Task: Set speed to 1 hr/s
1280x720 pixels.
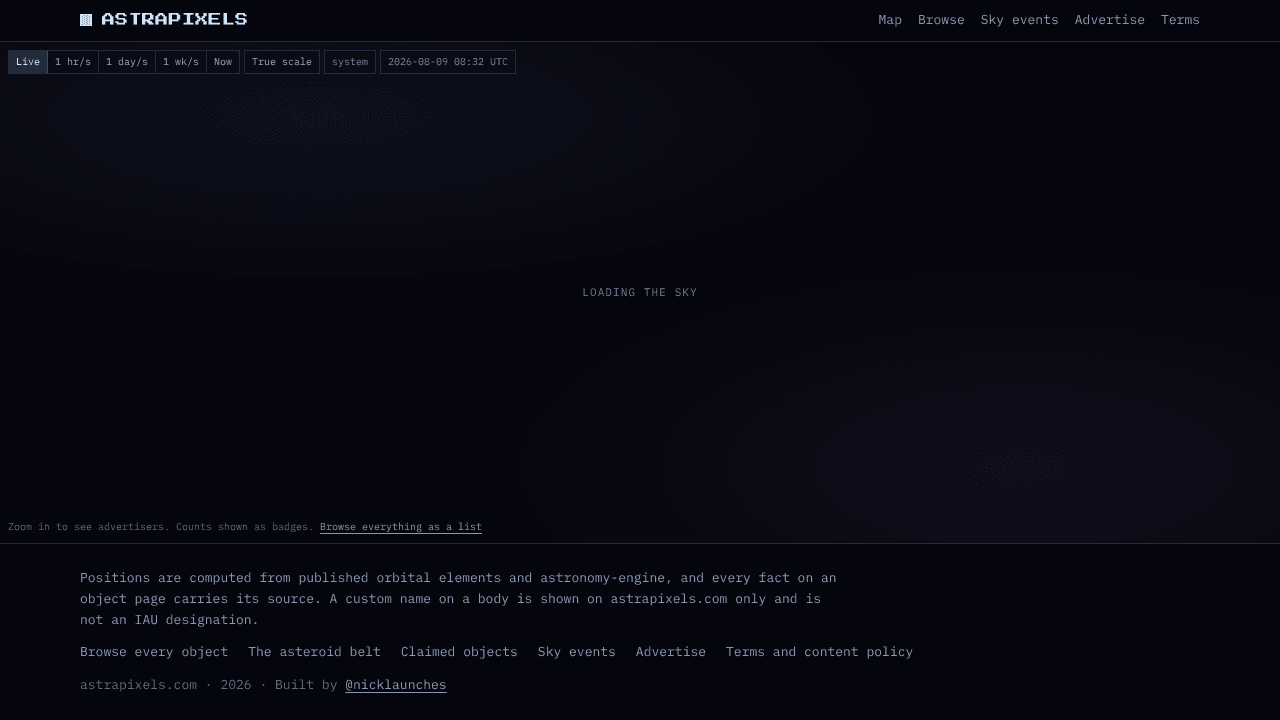Action: [x=73, y=62]
